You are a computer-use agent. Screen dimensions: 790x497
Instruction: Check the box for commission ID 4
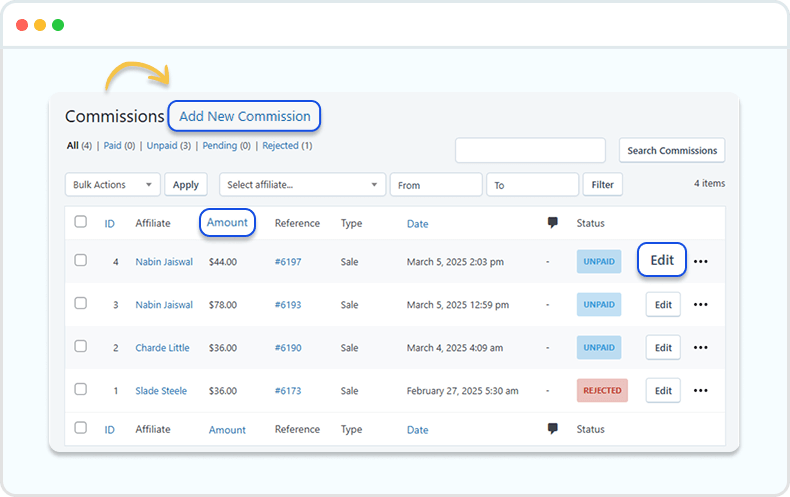click(81, 260)
